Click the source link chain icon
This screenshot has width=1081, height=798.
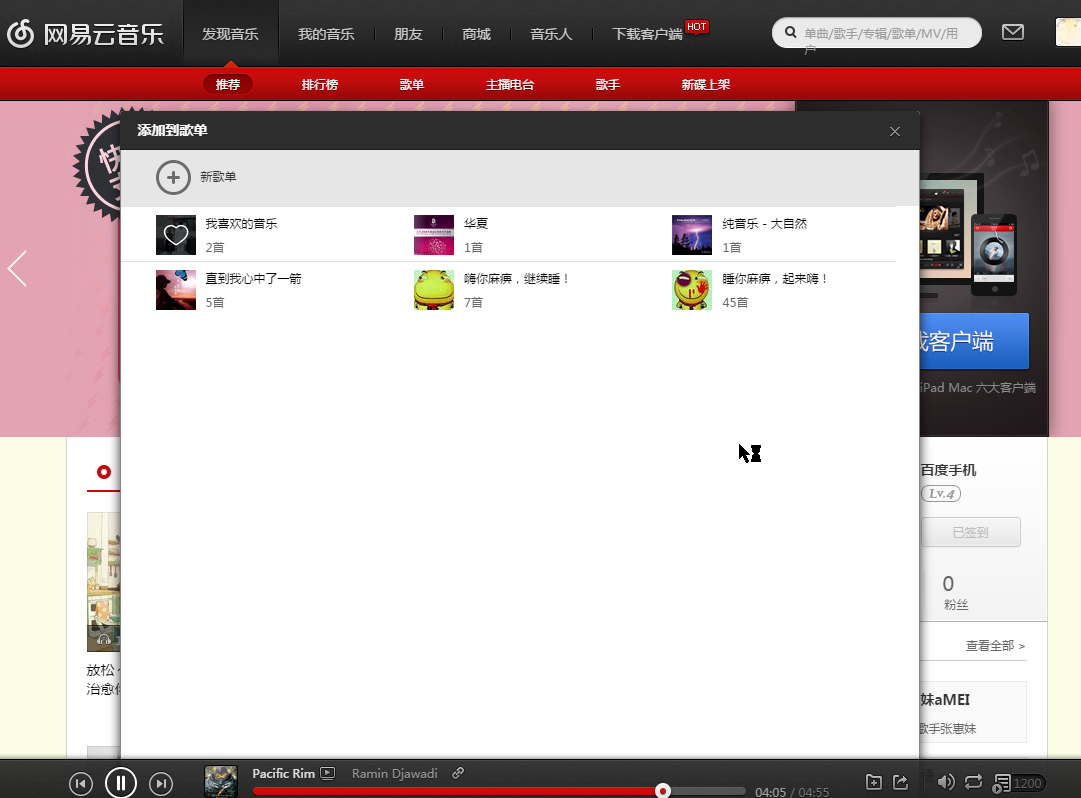point(458,773)
